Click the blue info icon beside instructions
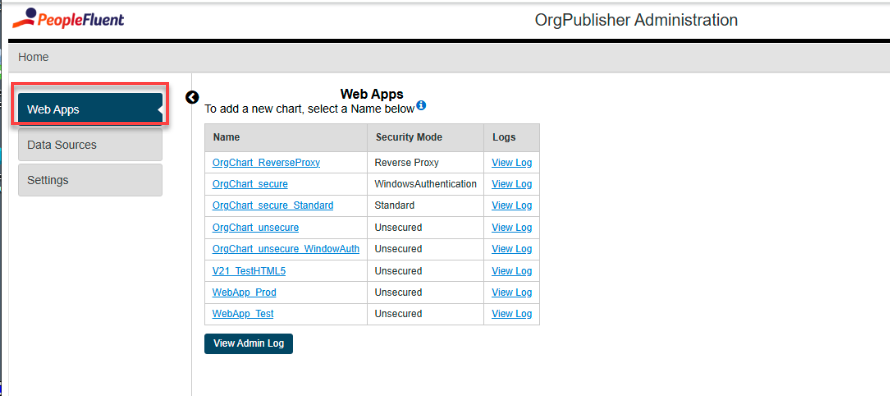Image resolution: width=890 pixels, height=396 pixels. click(421, 105)
